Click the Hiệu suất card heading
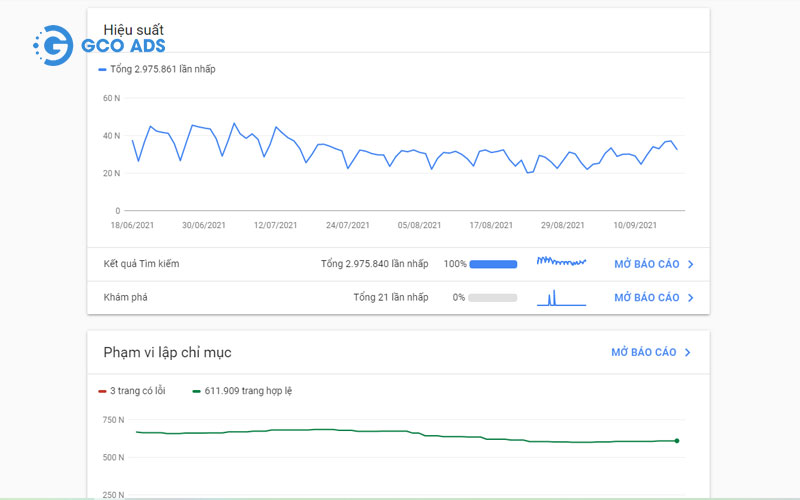Viewport: 800px width, 500px height. pyautogui.click(x=133, y=31)
